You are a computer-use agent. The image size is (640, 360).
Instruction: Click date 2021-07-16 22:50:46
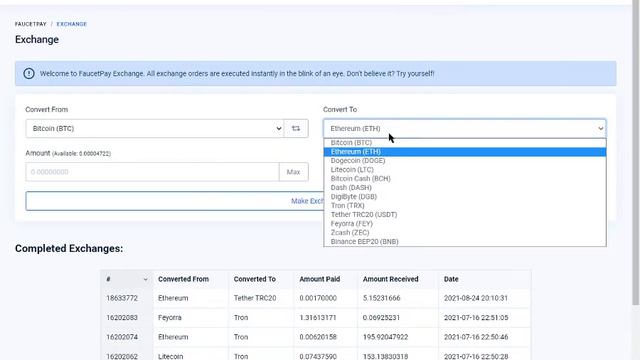tap(476, 337)
